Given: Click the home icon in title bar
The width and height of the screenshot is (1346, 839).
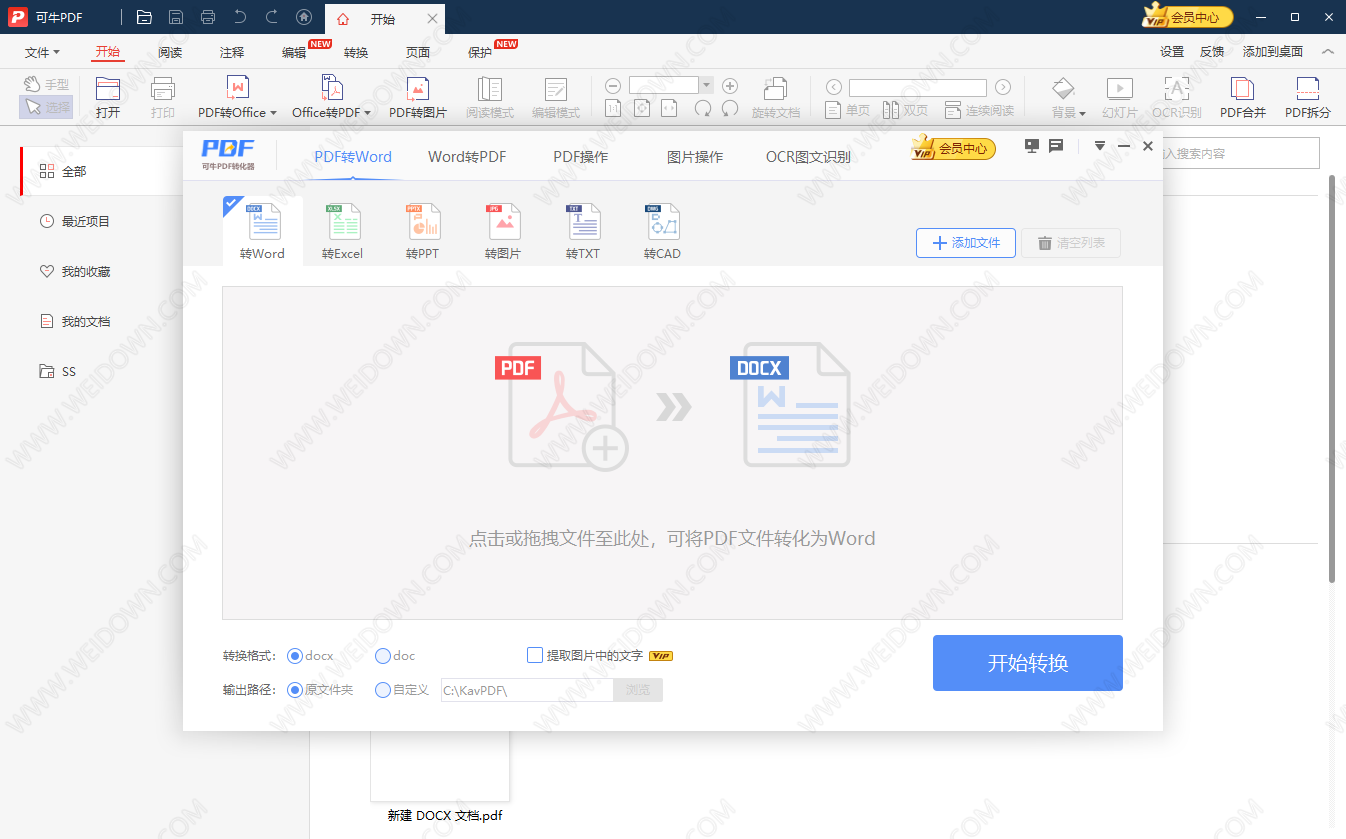Looking at the screenshot, I should tap(304, 17).
